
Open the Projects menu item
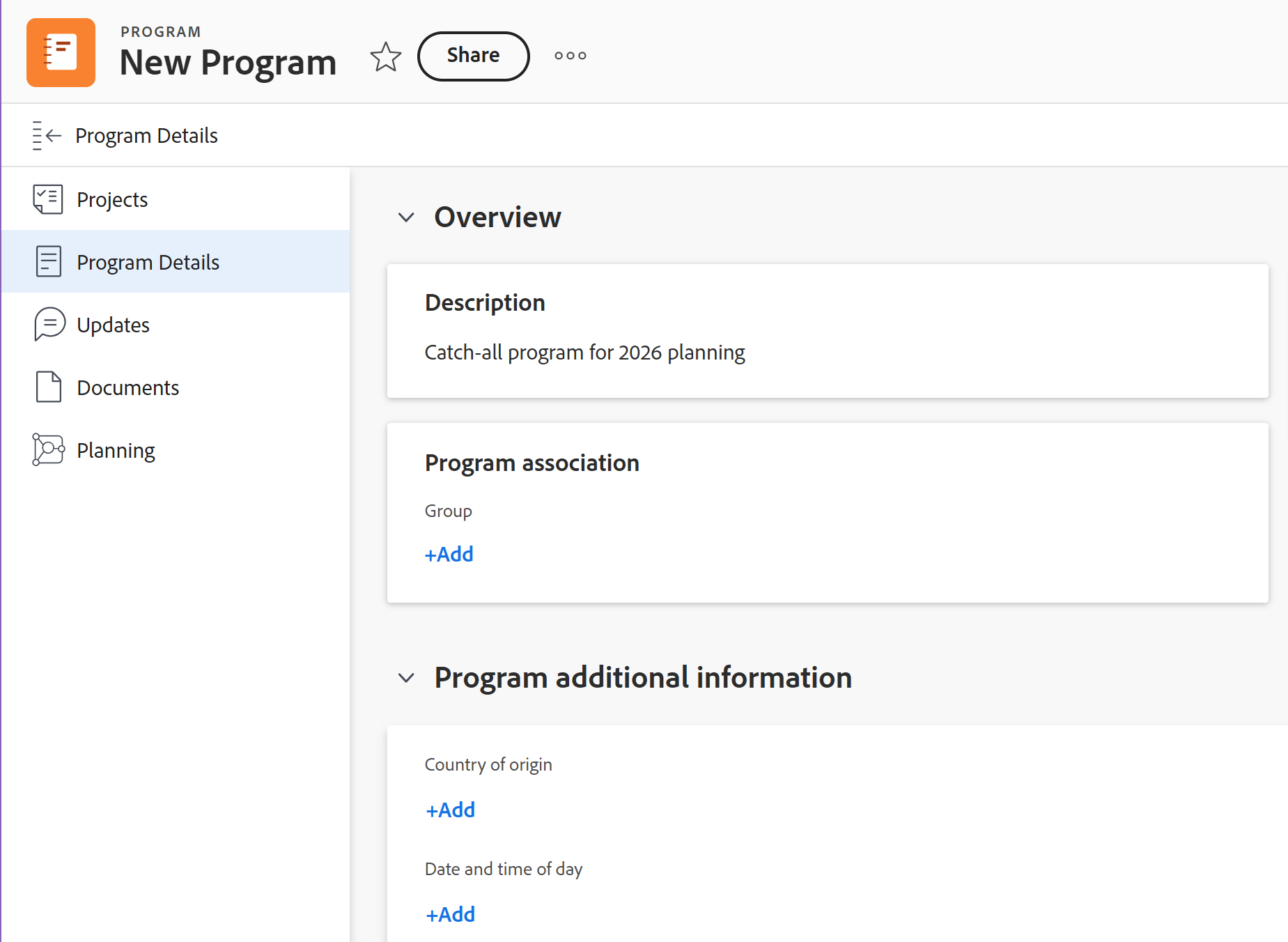coord(112,200)
